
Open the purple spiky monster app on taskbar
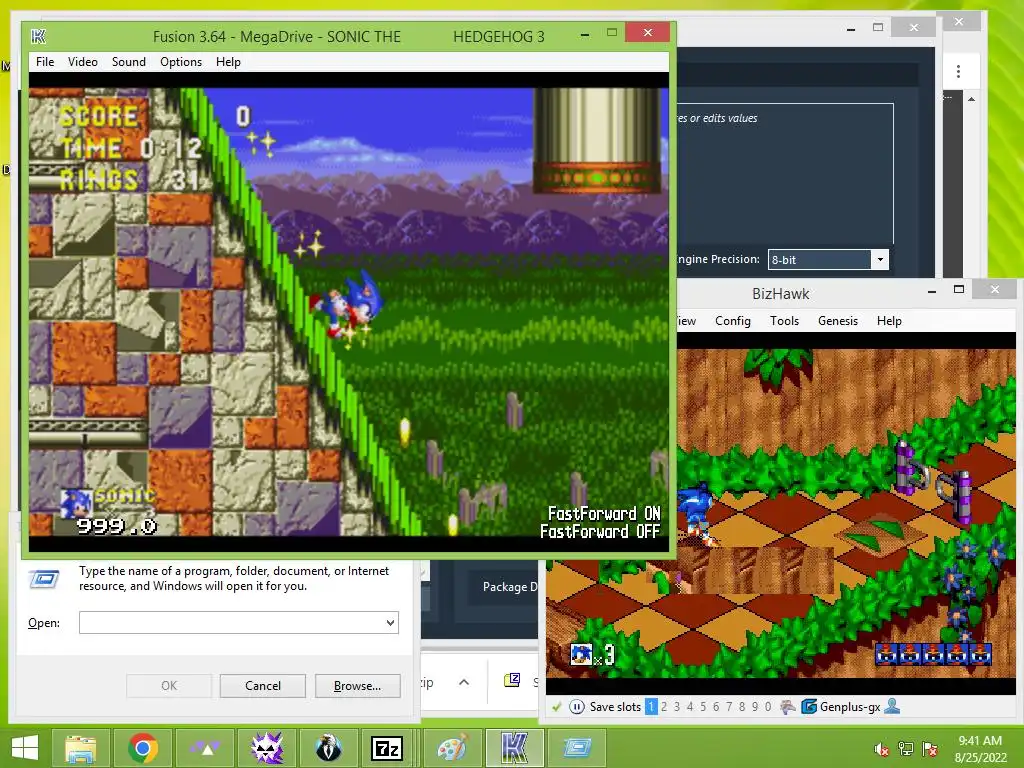tap(267, 748)
